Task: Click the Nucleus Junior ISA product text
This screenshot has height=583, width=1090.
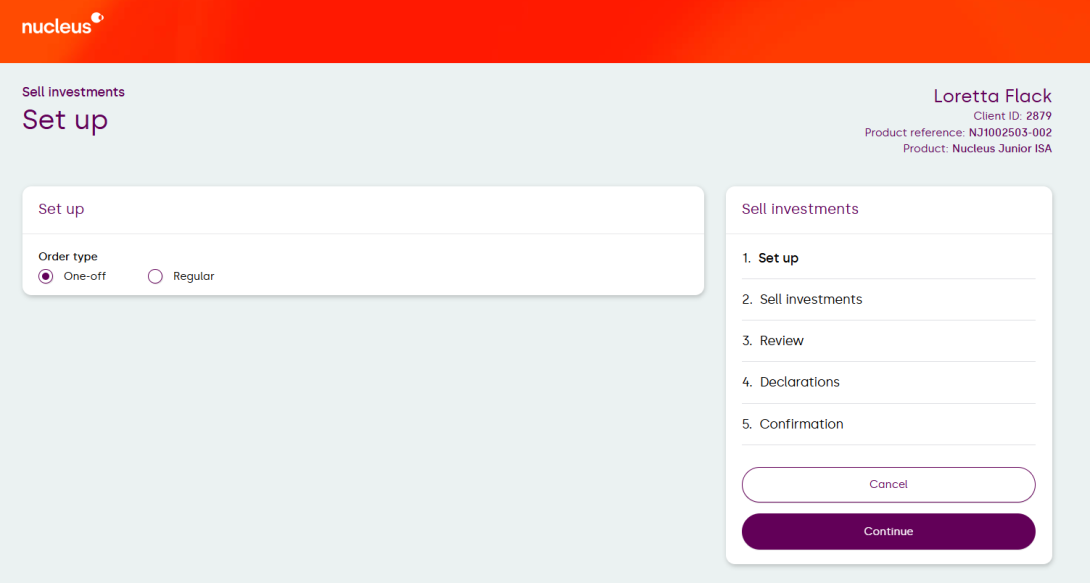Action: (x=1001, y=149)
